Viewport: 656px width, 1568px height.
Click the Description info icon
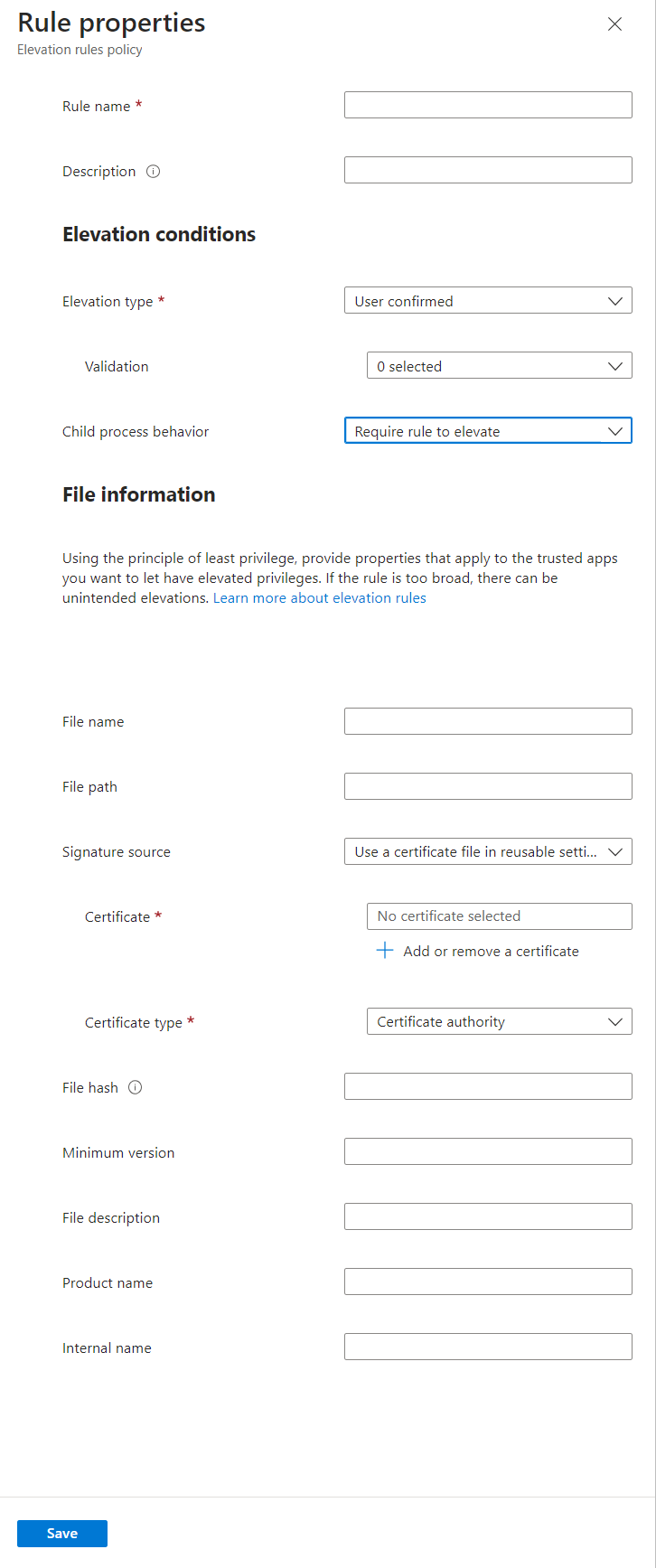(154, 172)
